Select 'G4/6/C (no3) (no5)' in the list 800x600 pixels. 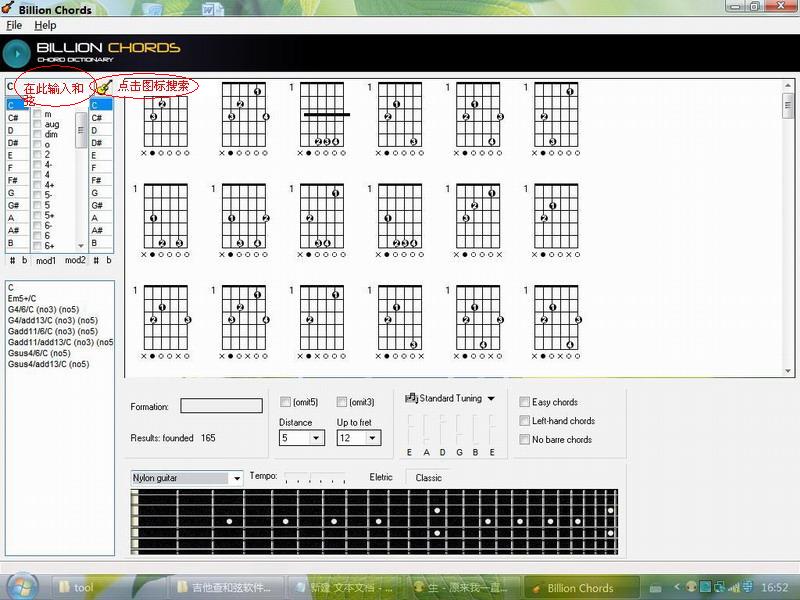pyautogui.click(x=43, y=309)
